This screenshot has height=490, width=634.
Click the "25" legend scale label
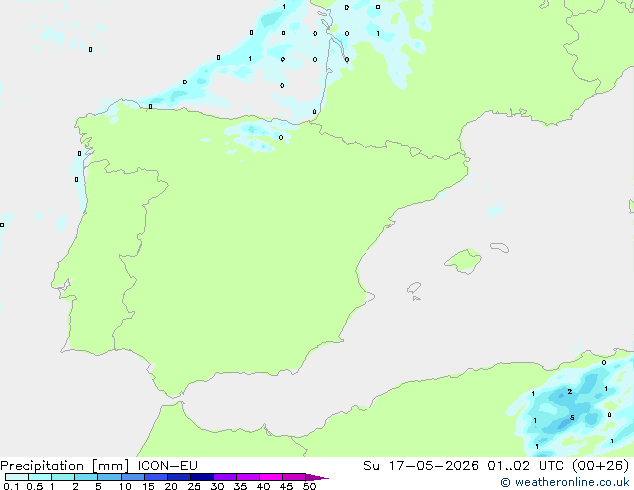click(x=194, y=486)
